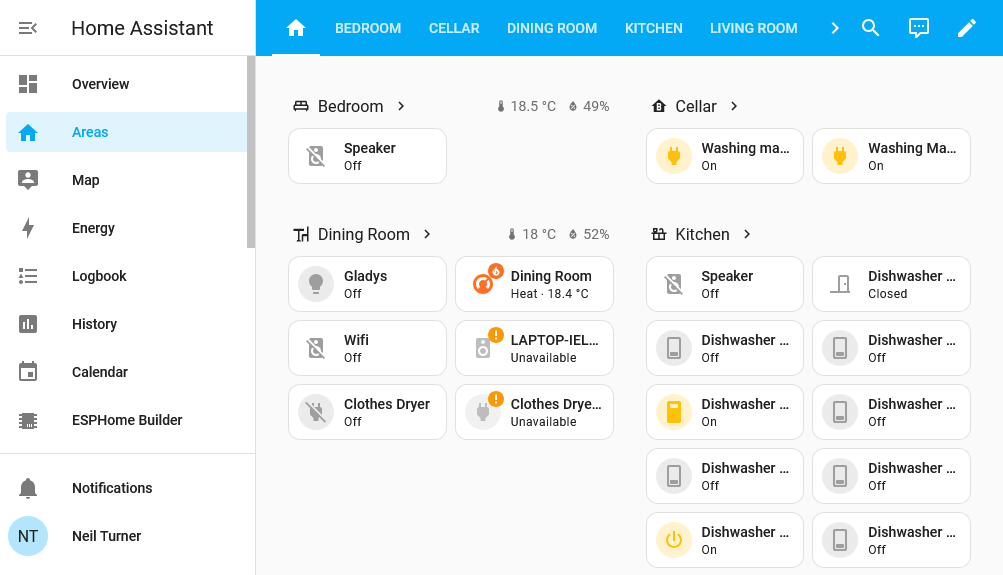Click the sidebar vertical scrollbar
The width and height of the screenshot is (1003, 575).
click(x=251, y=150)
